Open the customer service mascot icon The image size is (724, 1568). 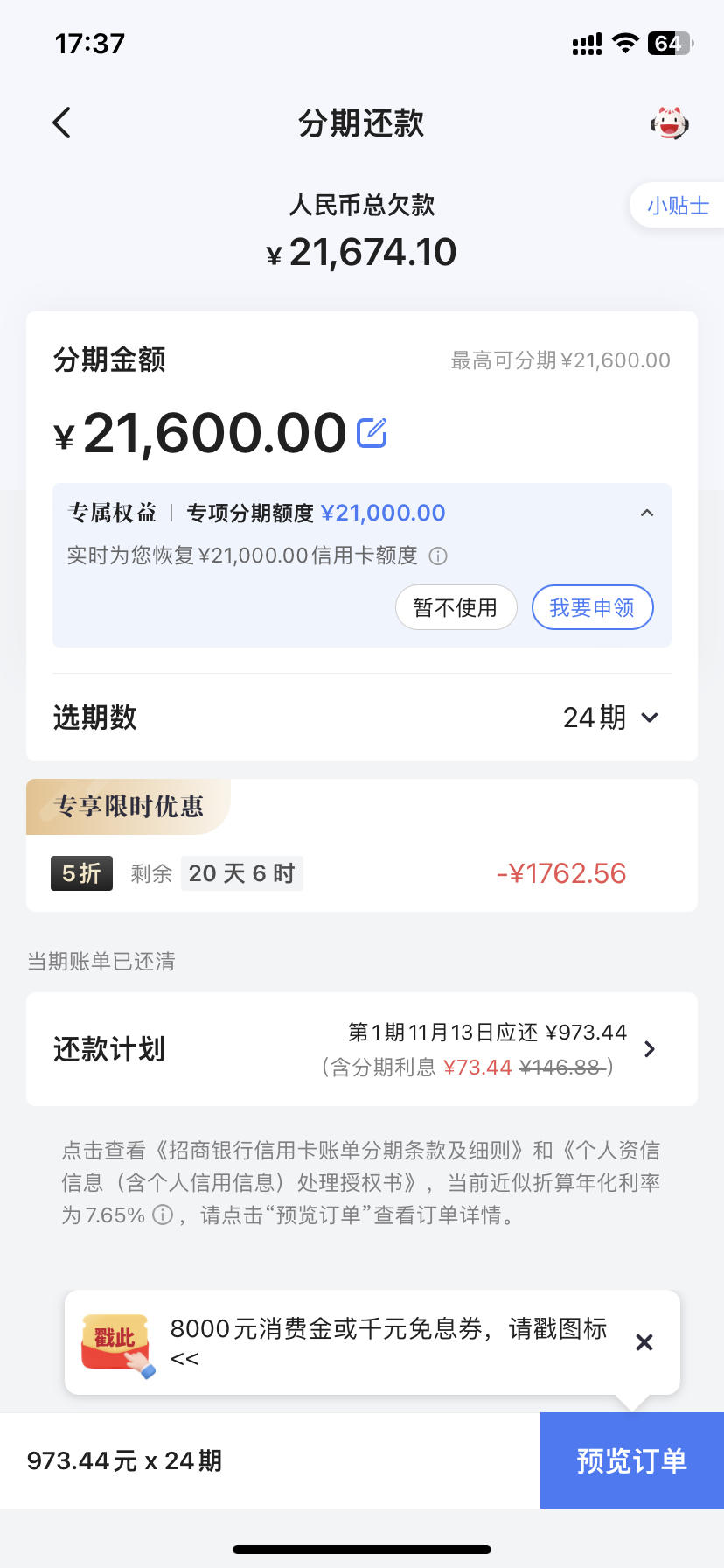click(669, 123)
